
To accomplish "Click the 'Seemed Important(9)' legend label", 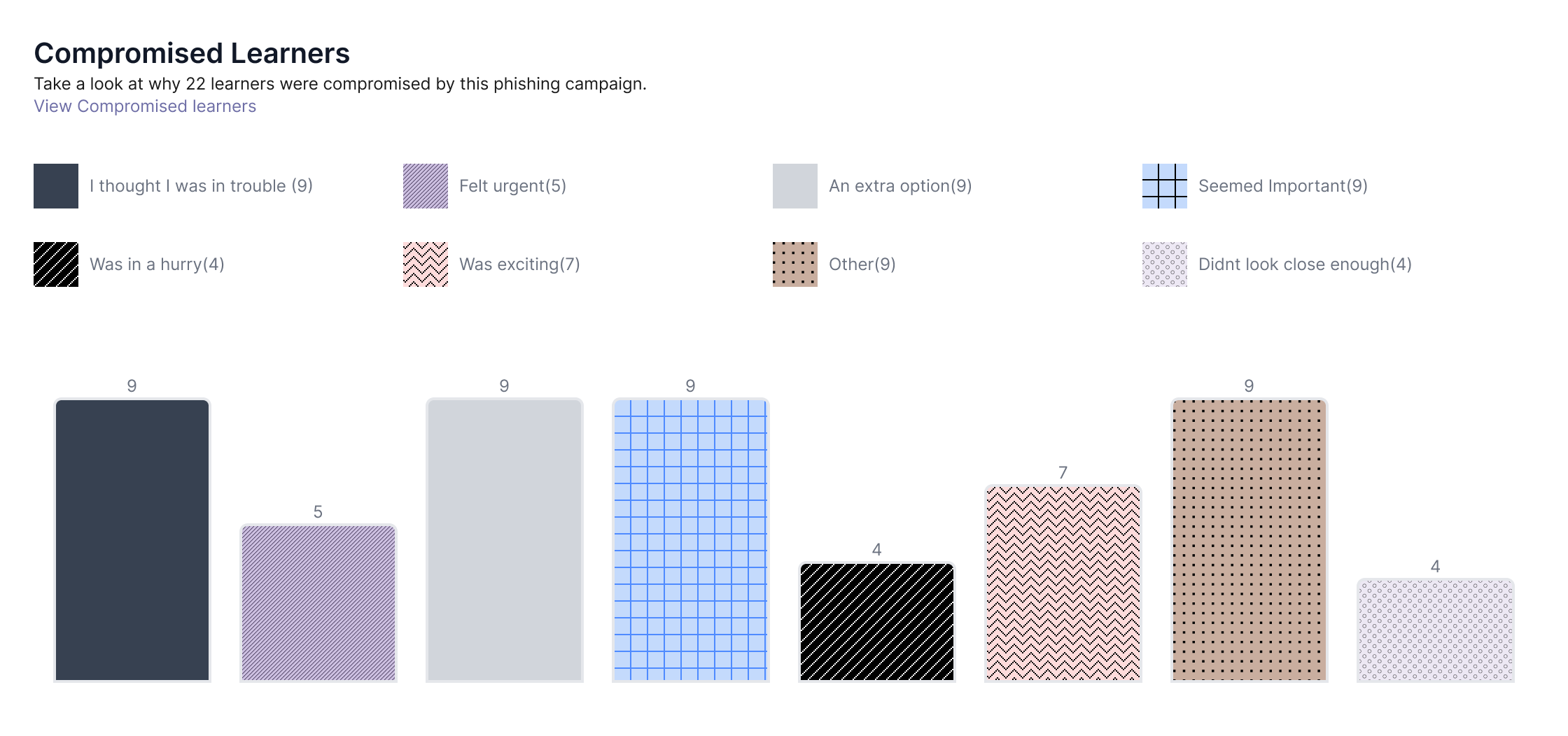I will (1283, 186).
